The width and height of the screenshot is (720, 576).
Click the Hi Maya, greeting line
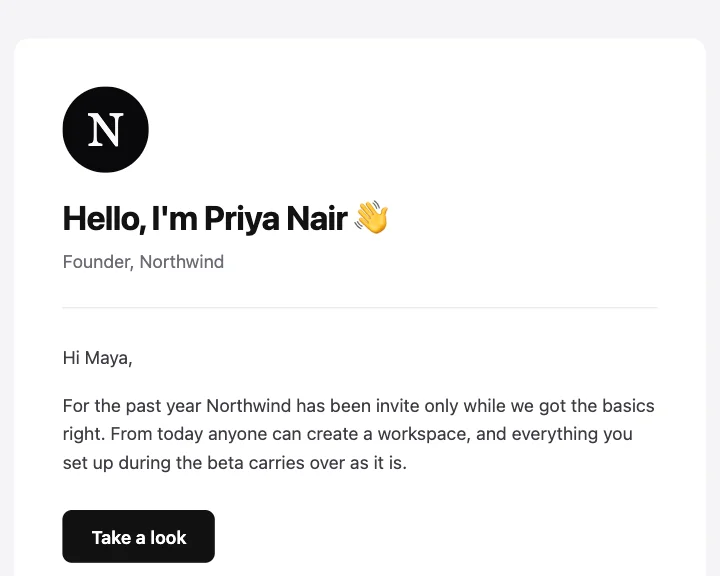pyautogui.click(x=97, y=358)
